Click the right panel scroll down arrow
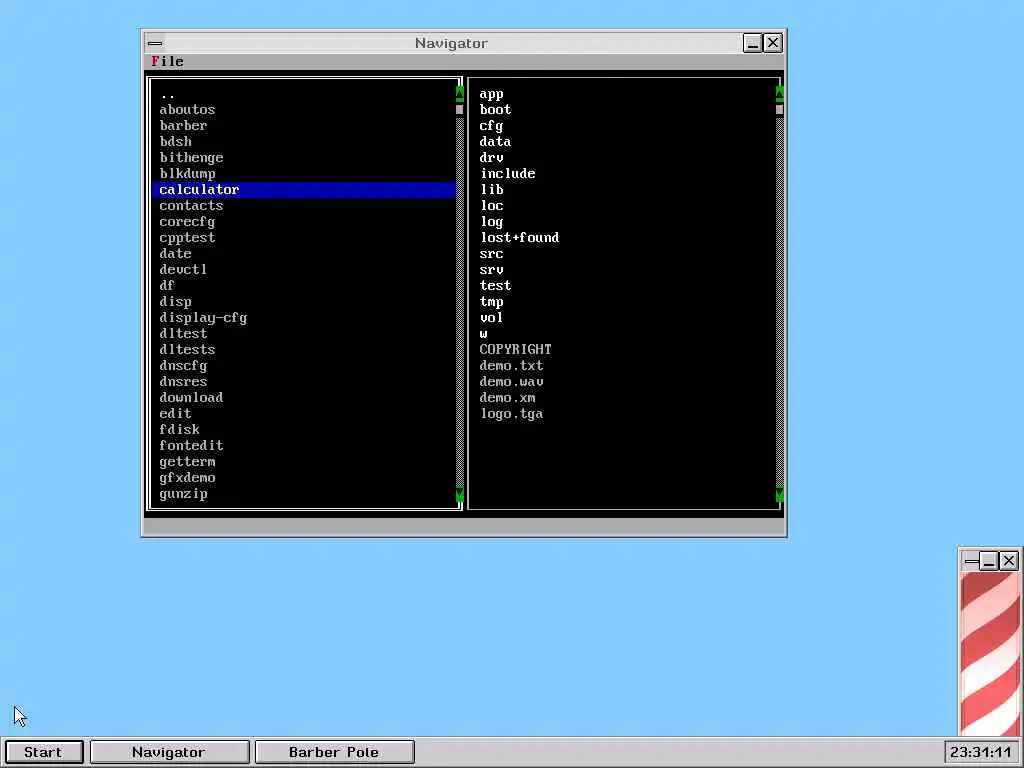The image size is (1024, 768). coord(779,494)
